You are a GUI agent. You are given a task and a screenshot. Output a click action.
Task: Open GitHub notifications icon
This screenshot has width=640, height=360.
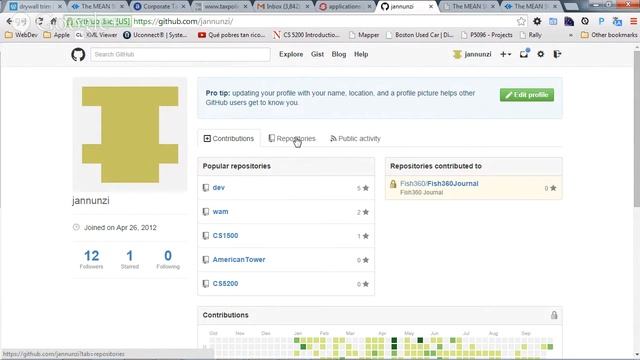pos(524,54)
